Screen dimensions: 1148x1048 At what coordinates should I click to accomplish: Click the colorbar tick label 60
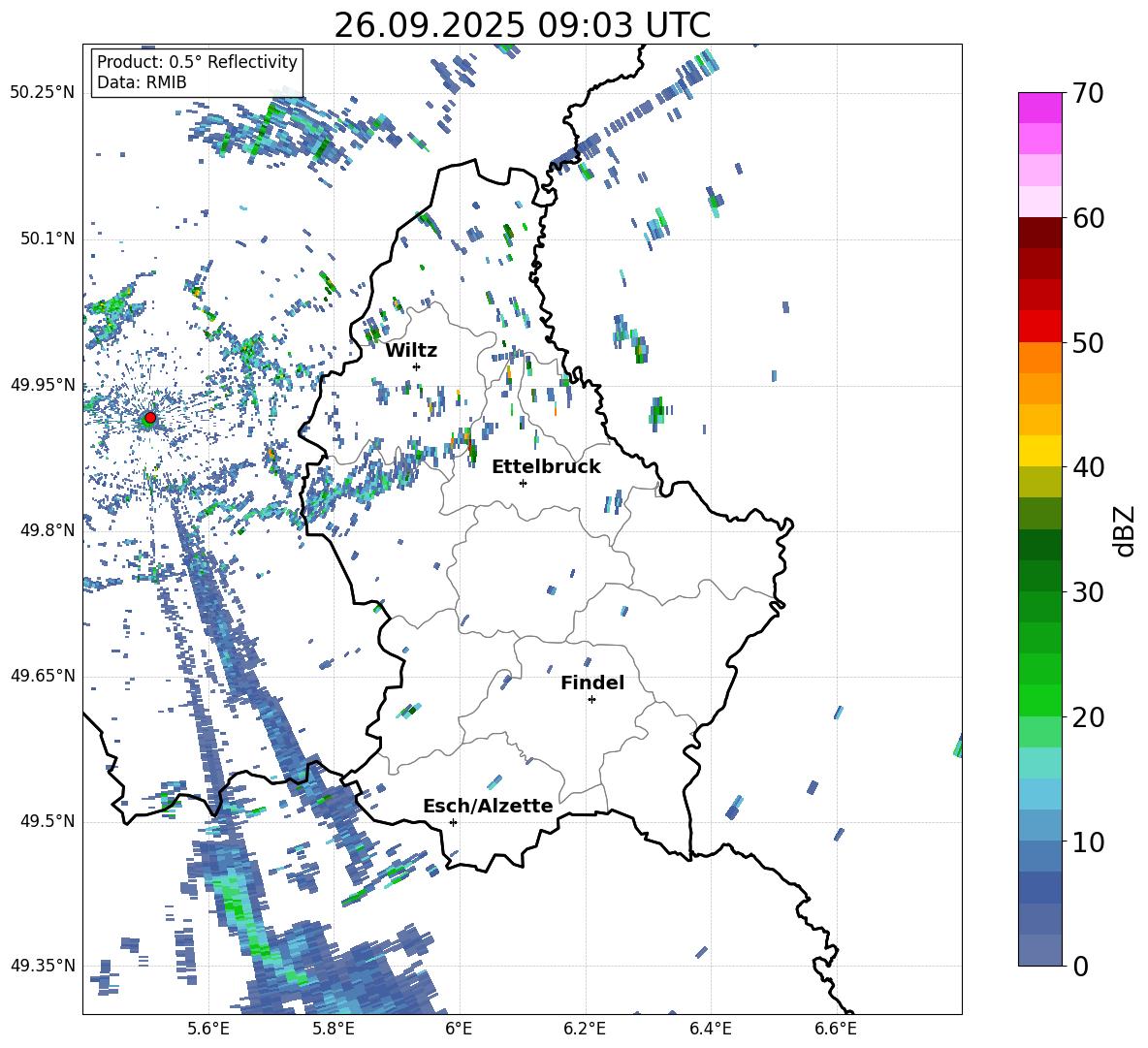pos(1088,218)
